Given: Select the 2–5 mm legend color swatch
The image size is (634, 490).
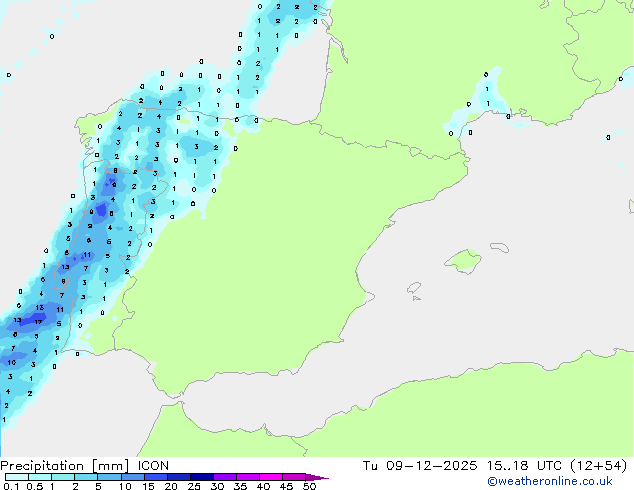Looking at the screenshot, I should pos(86,477).
